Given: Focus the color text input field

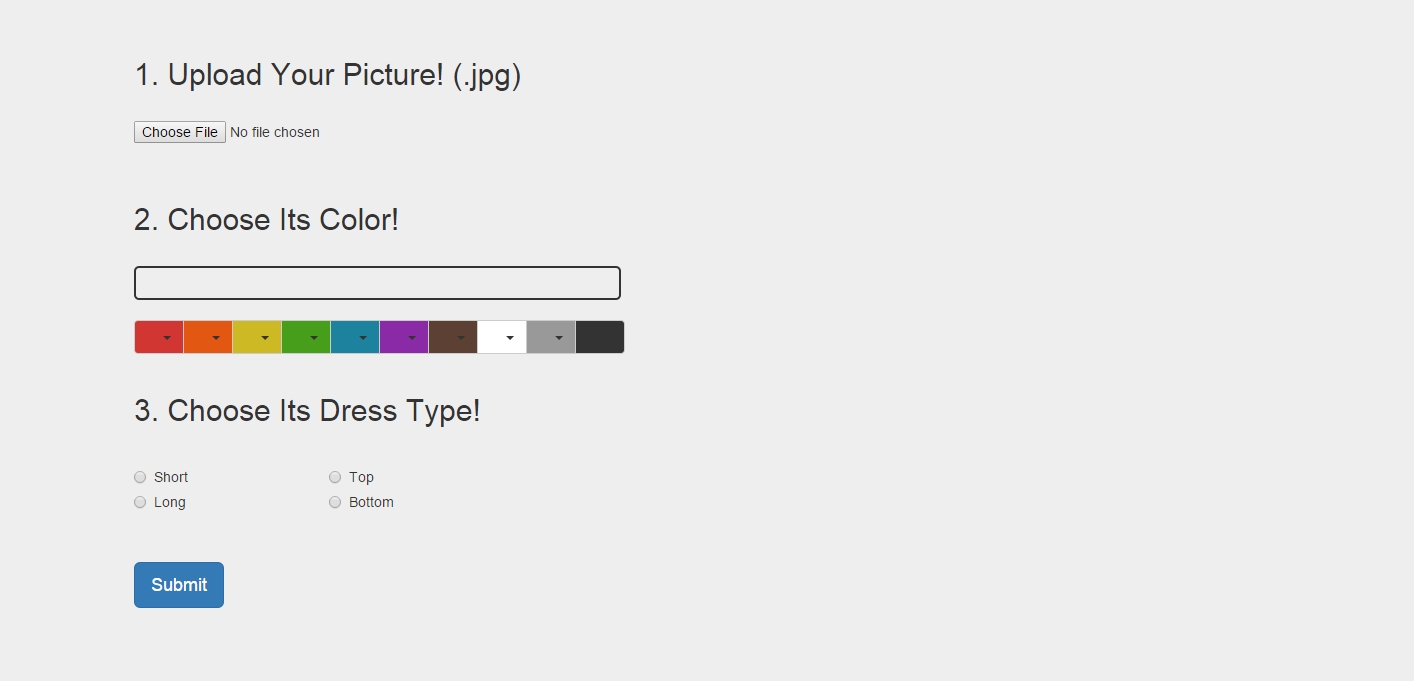Looking at the screenshot, I should pos(377,283).
